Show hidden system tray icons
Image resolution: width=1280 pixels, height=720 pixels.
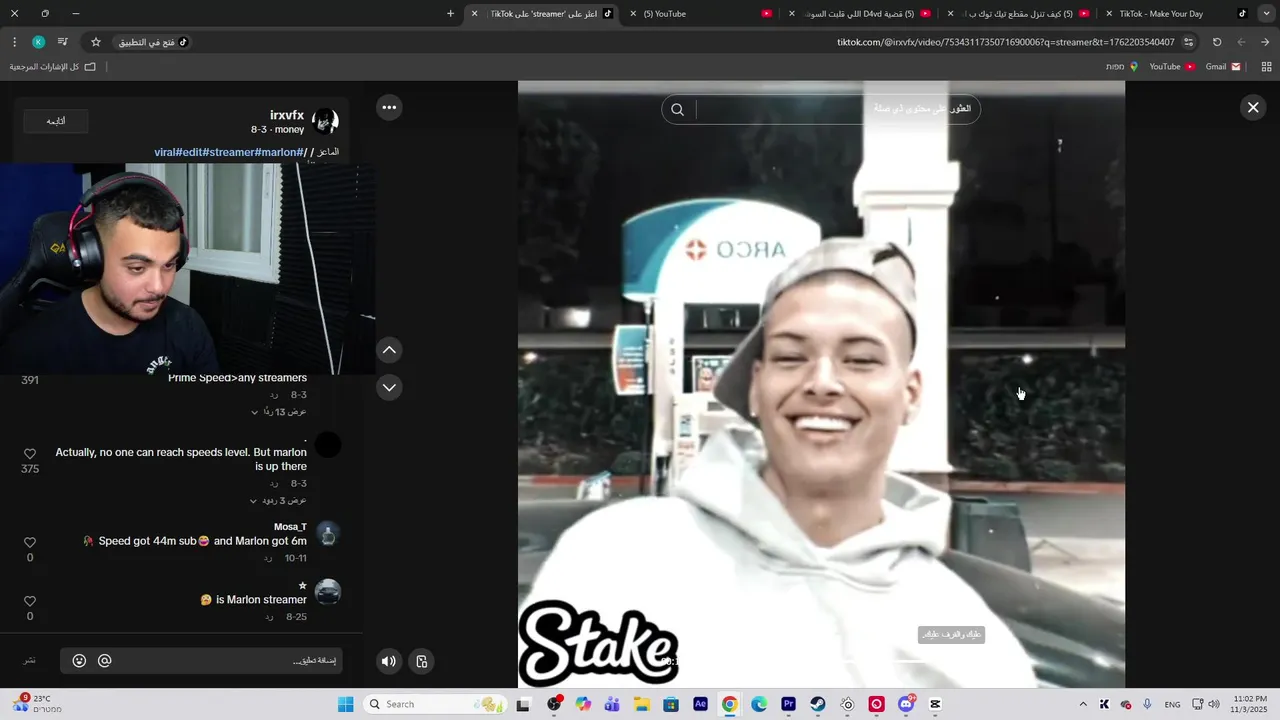[1083, 704]
